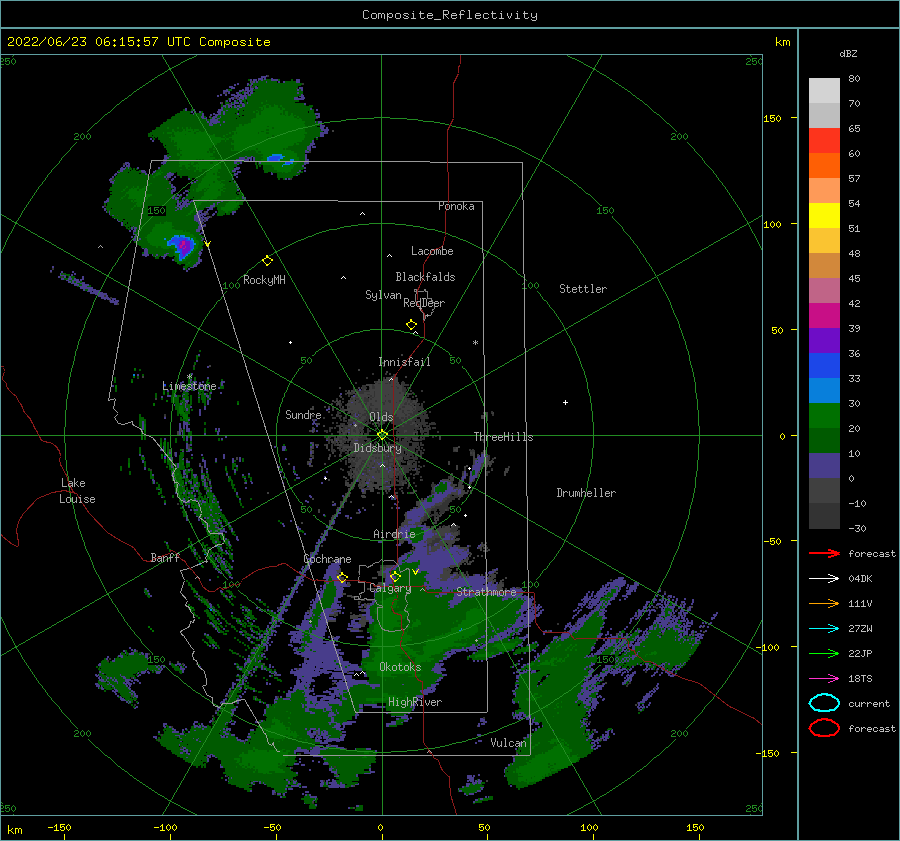The image size is (900, 841).
Task: Click the Sylvan label
Action: pos(383,295)
